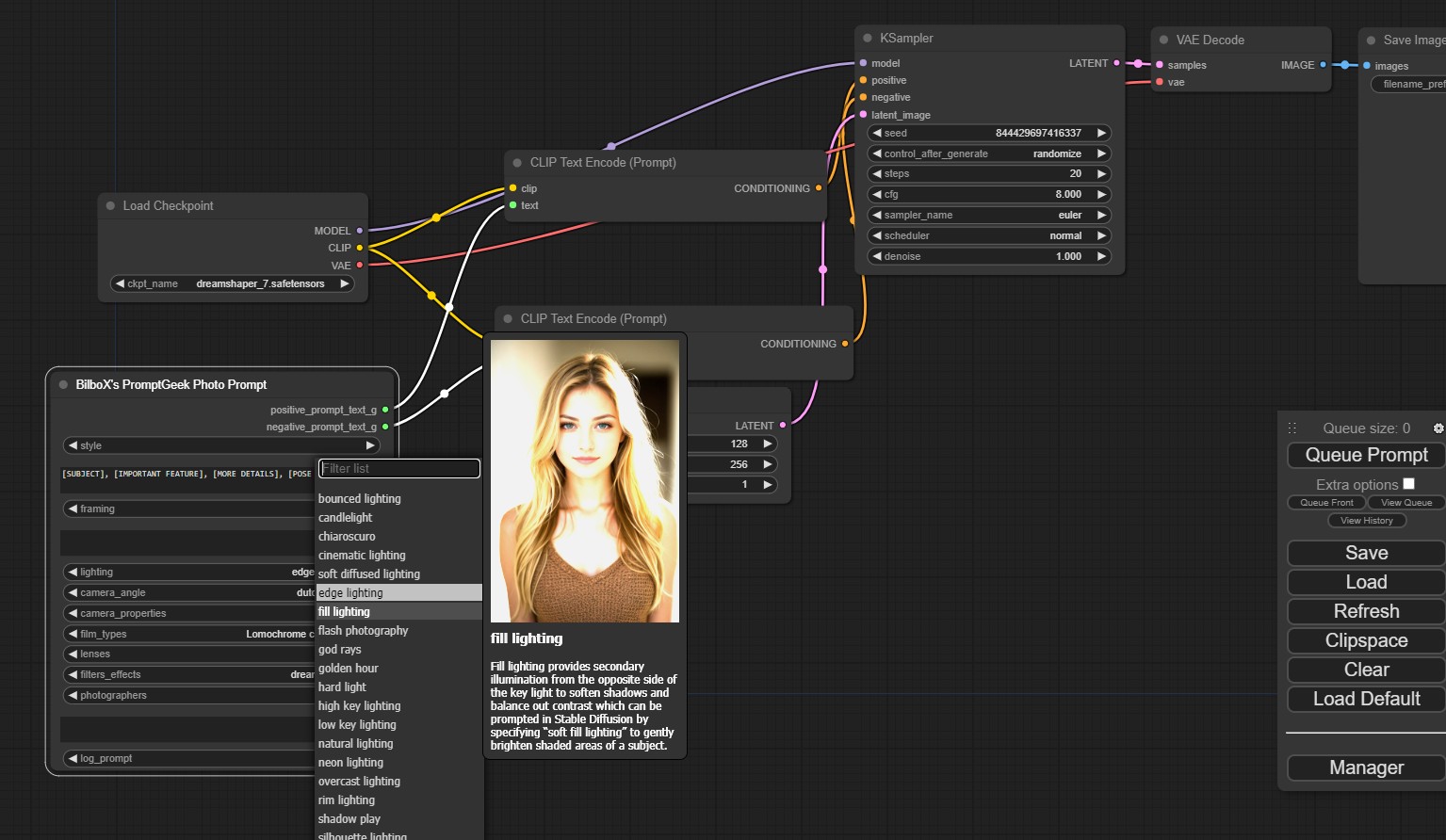Collapse the KSampler node via its dot
1446x840 pixels.
coord(868,39)
